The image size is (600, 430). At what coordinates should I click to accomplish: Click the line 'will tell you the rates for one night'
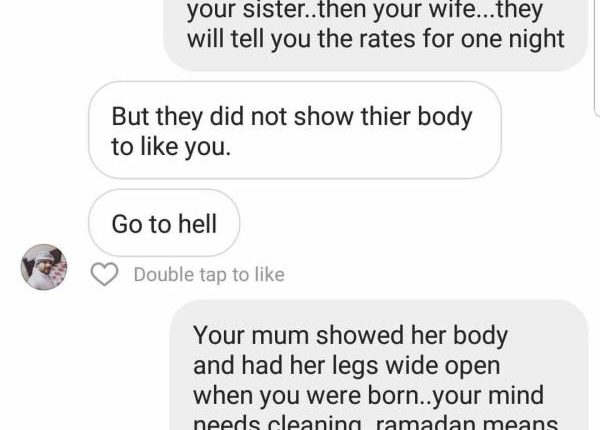click(x=375, y=39)
